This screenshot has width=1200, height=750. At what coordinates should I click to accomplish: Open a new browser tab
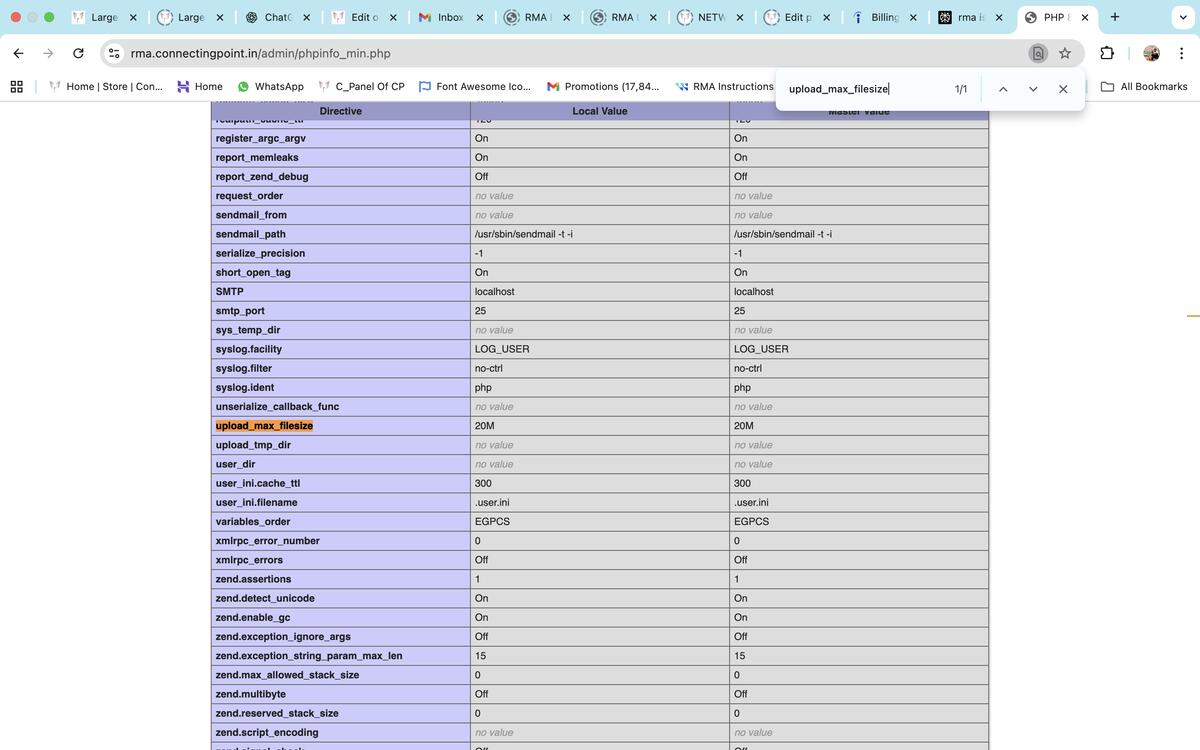(x=1115, y=17)
